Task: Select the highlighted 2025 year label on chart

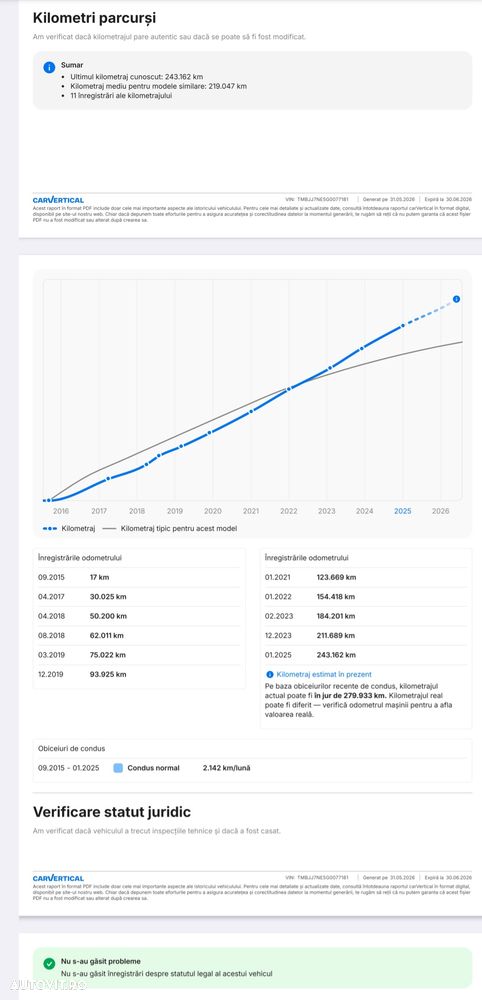Action: click(x=403, y=511)
